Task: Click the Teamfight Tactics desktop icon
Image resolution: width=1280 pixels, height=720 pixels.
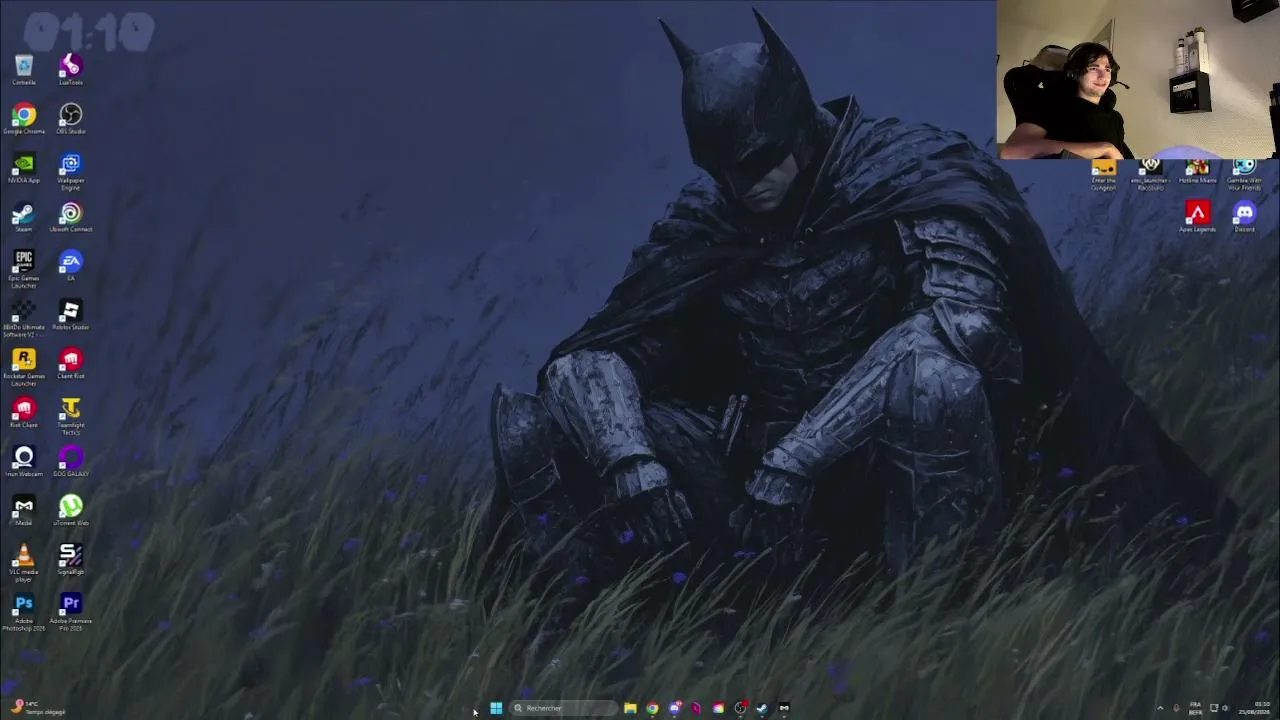Action: coord(70,416)
